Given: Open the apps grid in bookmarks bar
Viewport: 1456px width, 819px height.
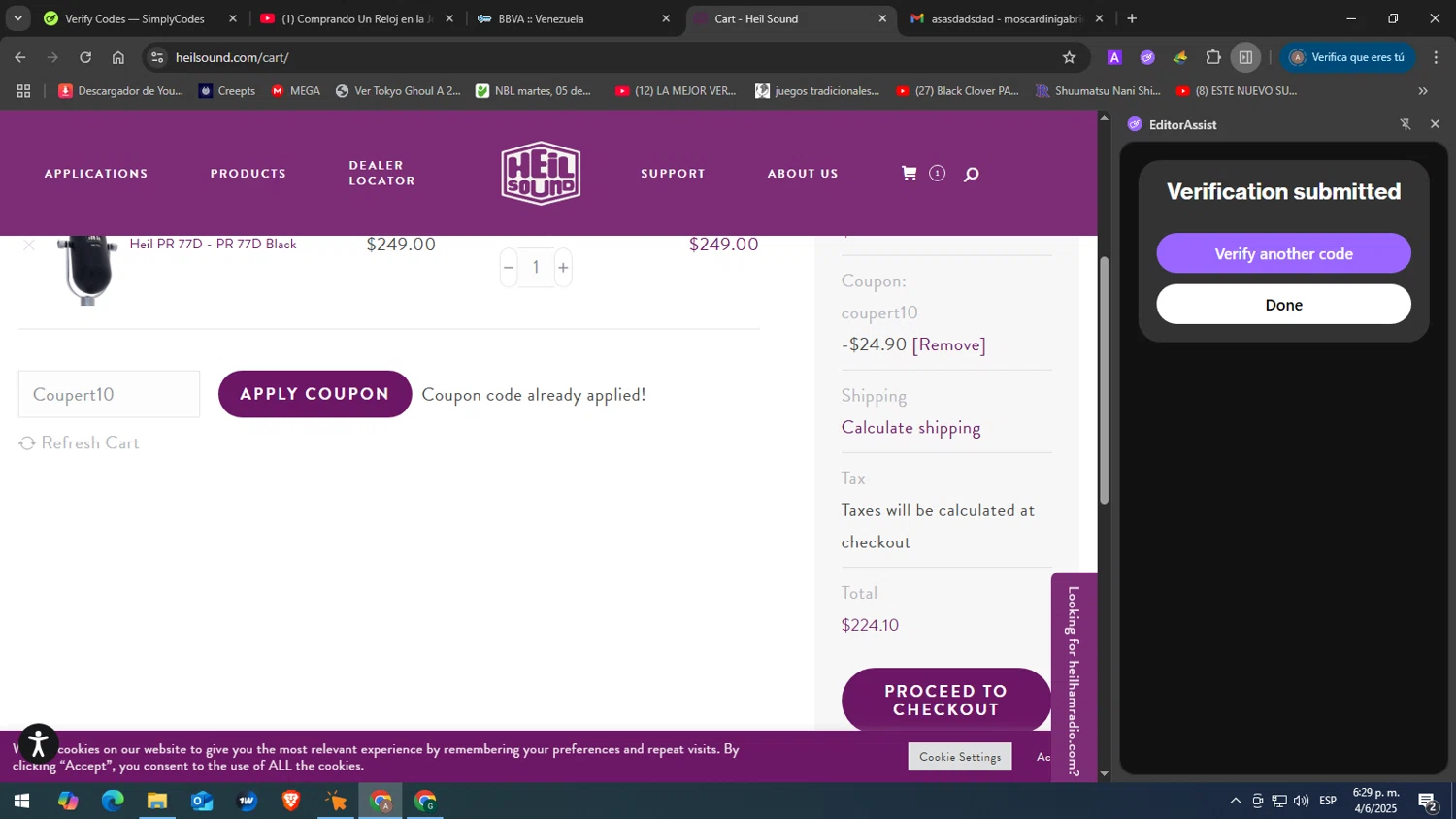Looking at the screenshot, I should [x=24, y=90].
